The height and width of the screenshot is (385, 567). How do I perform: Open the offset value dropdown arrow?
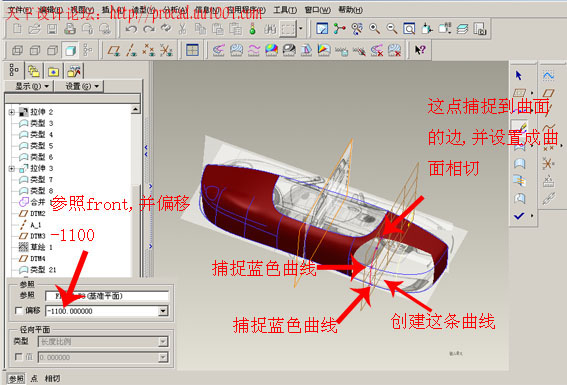[x=163, y=311]
